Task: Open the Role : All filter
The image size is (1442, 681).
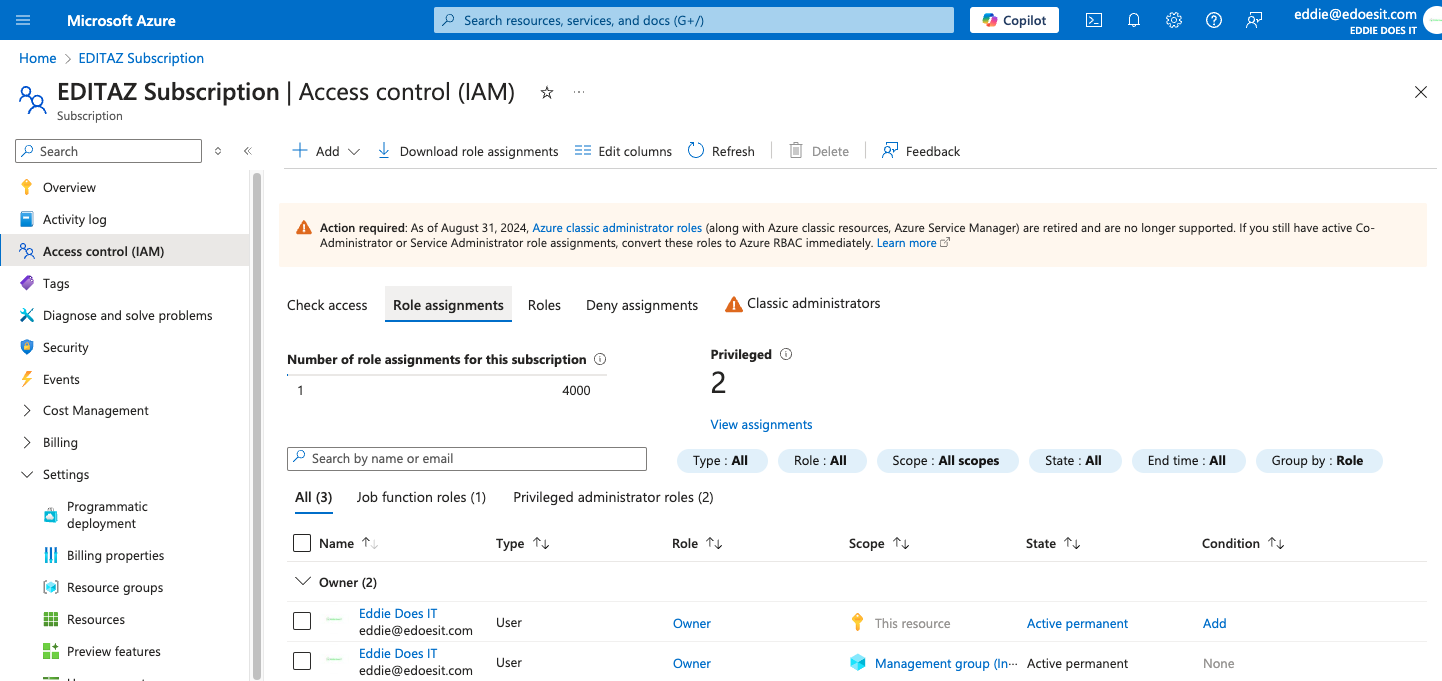Action: [820, 461]
